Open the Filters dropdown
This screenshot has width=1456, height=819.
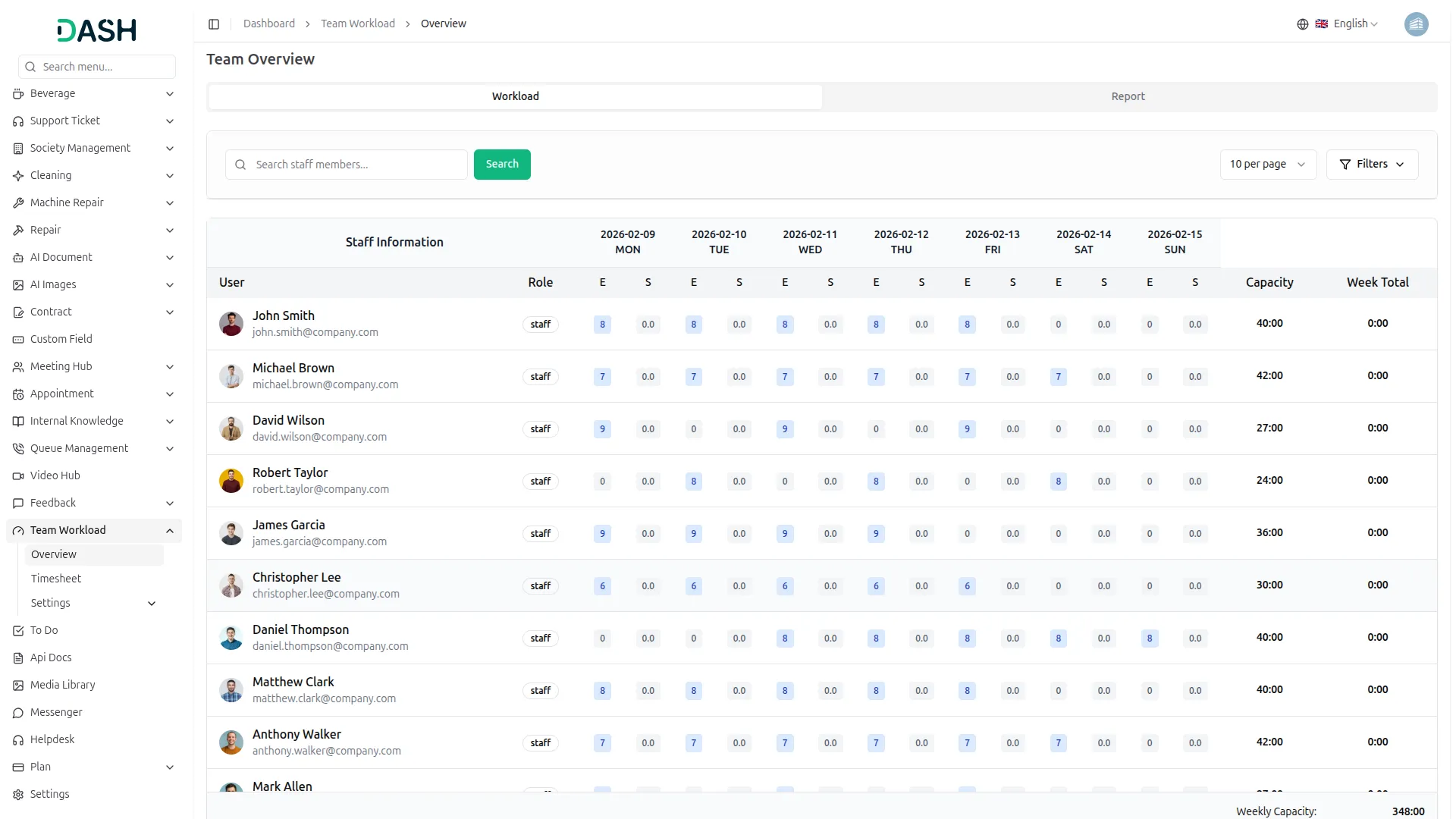(x=1372, y=165)
